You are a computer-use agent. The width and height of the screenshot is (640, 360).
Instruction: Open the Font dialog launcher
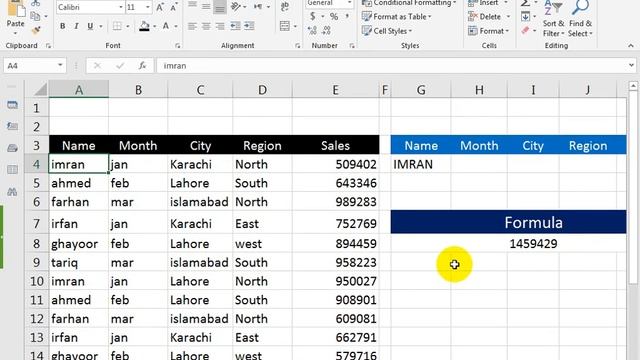click(x=178, y=46)
